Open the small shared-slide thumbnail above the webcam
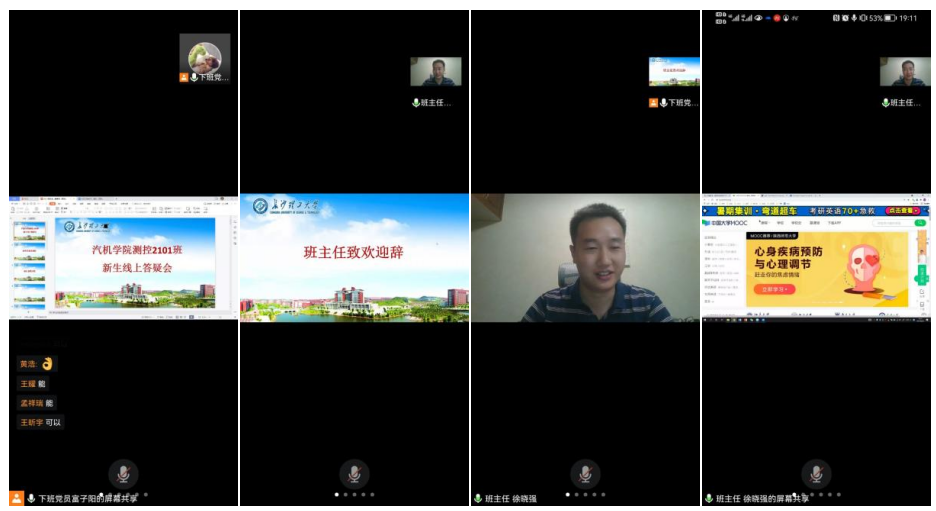 (674, 72)
